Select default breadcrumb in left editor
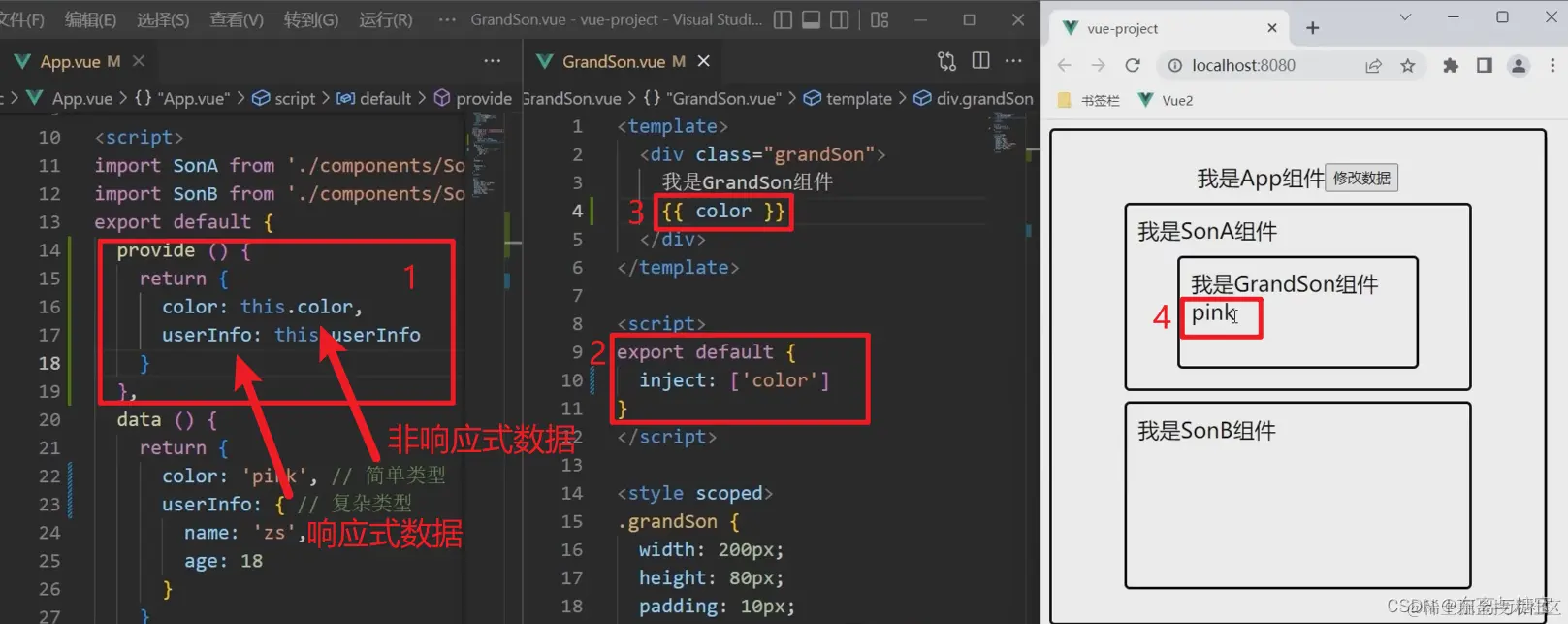Screen dimensions: 1568x624 pos(374,98)
